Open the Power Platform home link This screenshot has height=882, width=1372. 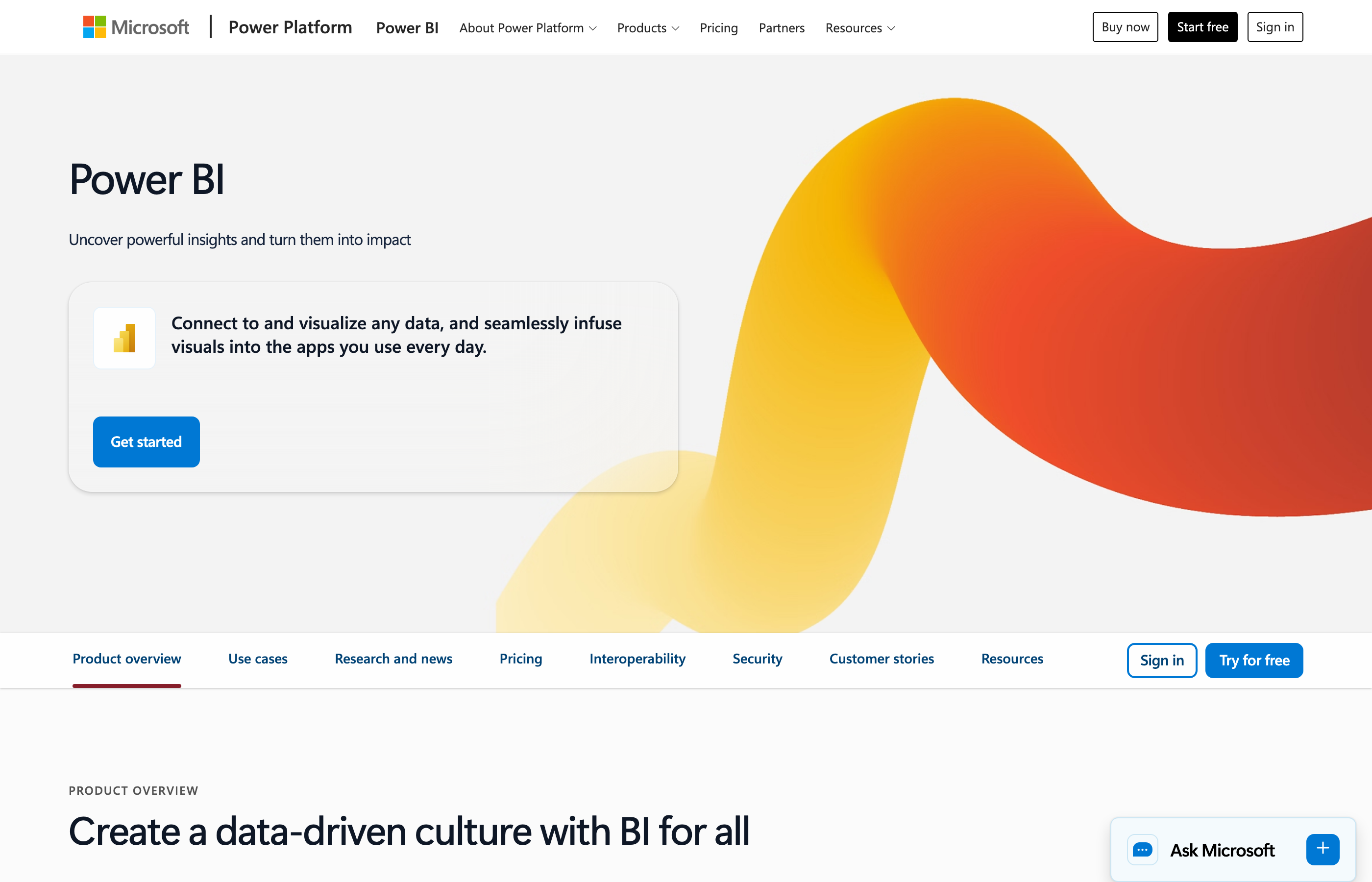pyautogui.click(x=290, y=27)
